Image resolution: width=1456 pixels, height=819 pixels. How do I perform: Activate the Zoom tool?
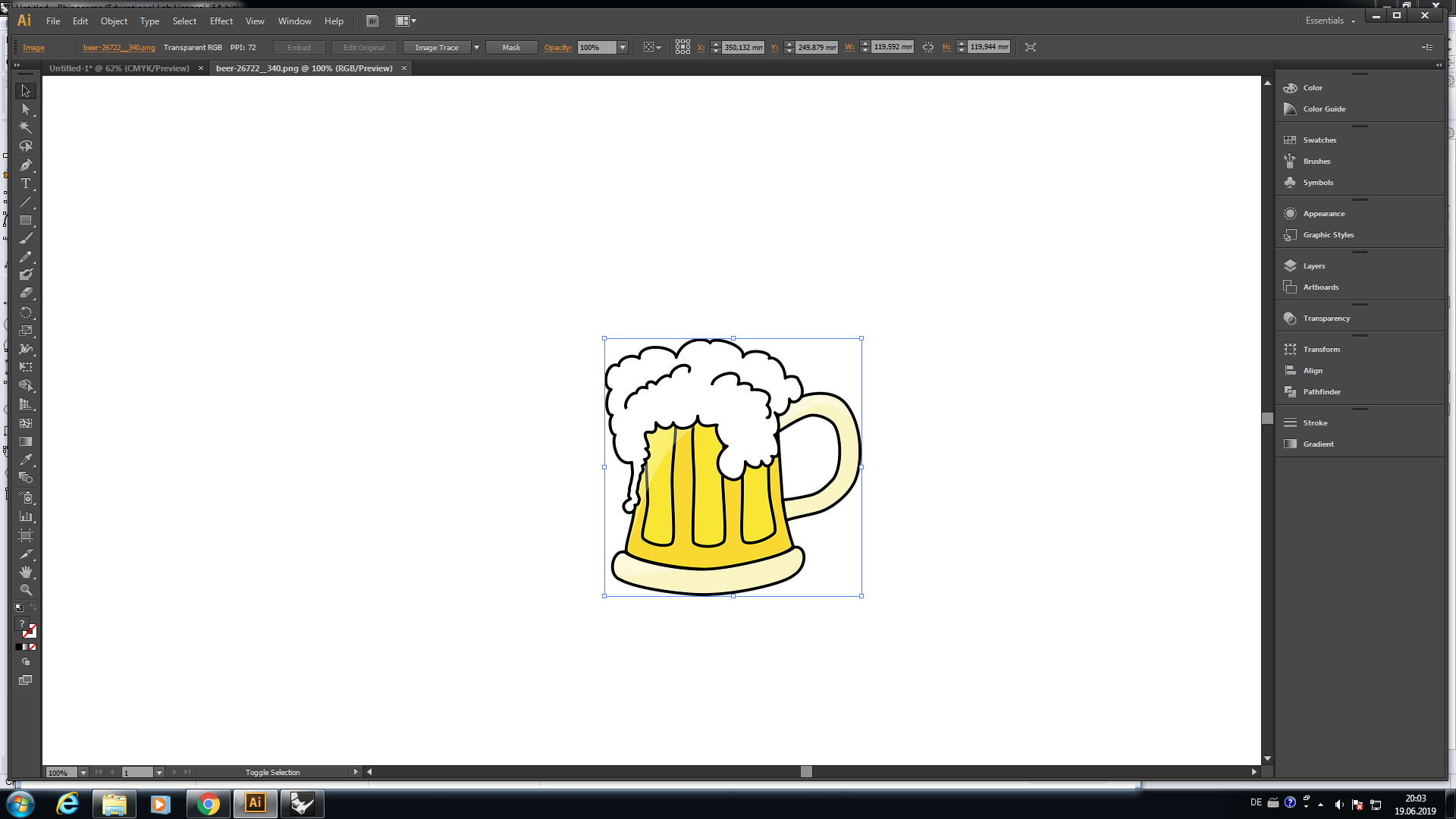click(26, 590)
